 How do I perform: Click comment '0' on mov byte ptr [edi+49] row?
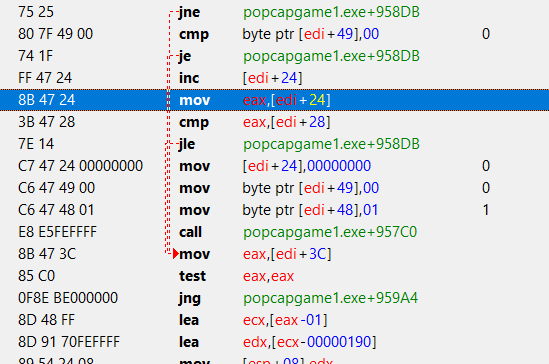tap(486, 188)
